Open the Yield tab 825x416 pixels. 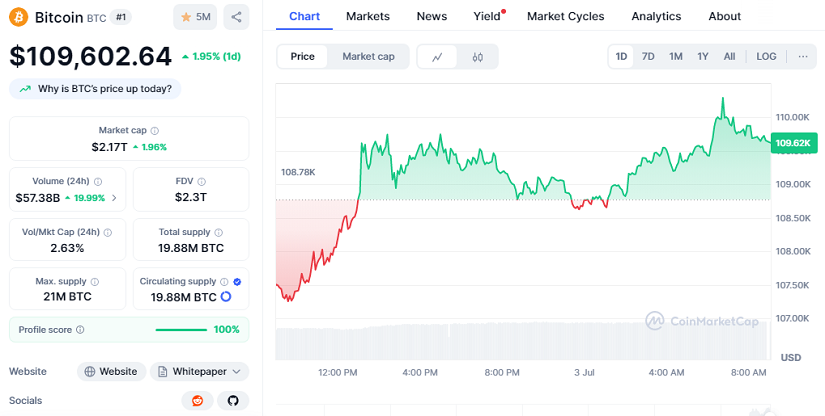[x=487, y=16]
